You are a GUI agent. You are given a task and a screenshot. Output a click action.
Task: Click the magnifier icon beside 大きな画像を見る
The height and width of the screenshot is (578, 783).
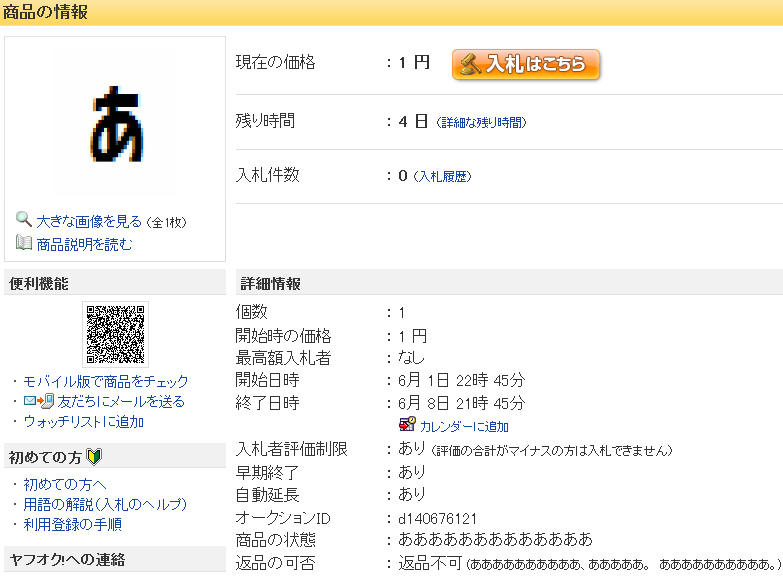pos(23,219)
